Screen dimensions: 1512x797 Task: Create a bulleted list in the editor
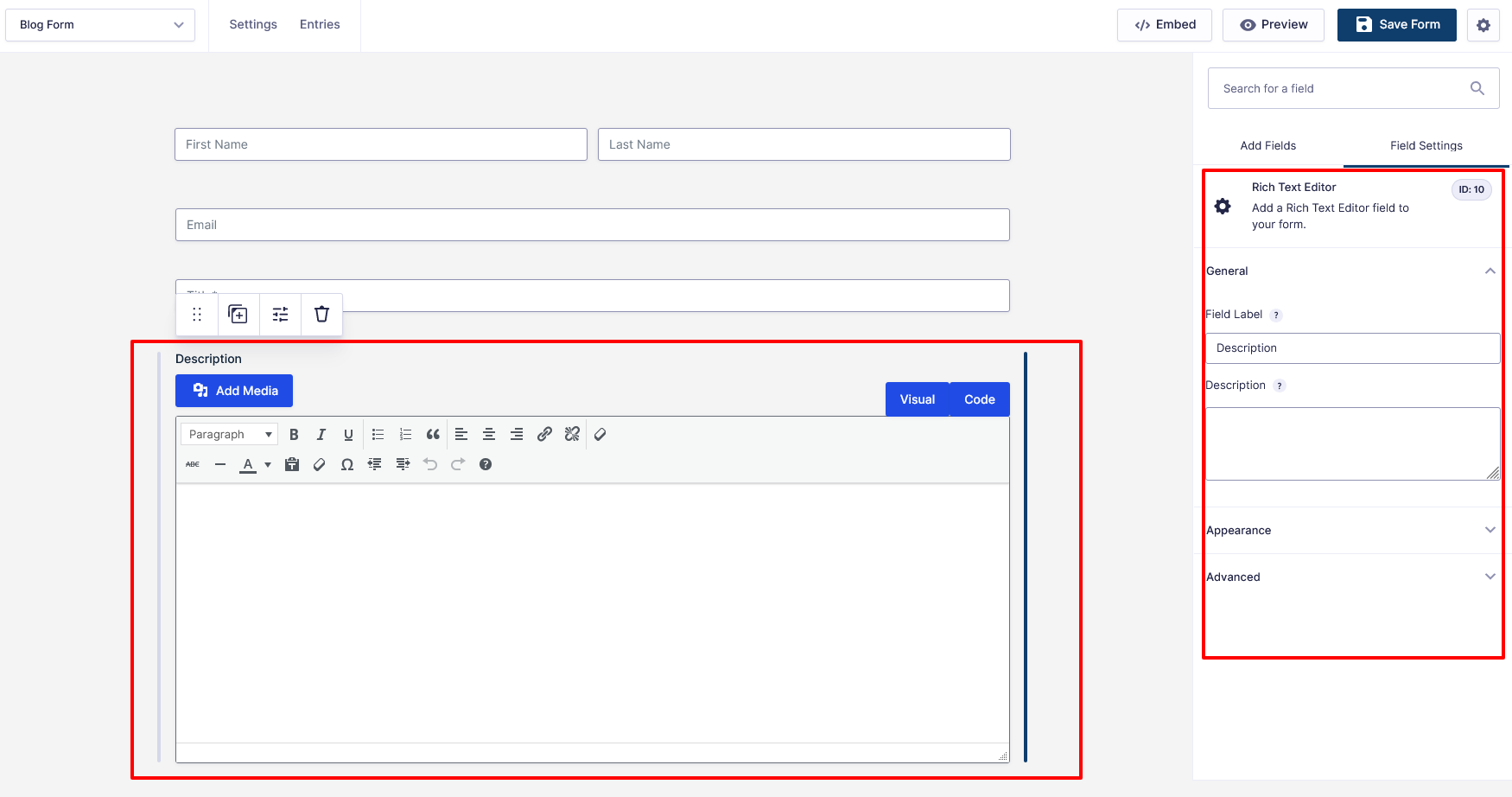(378, 435)
